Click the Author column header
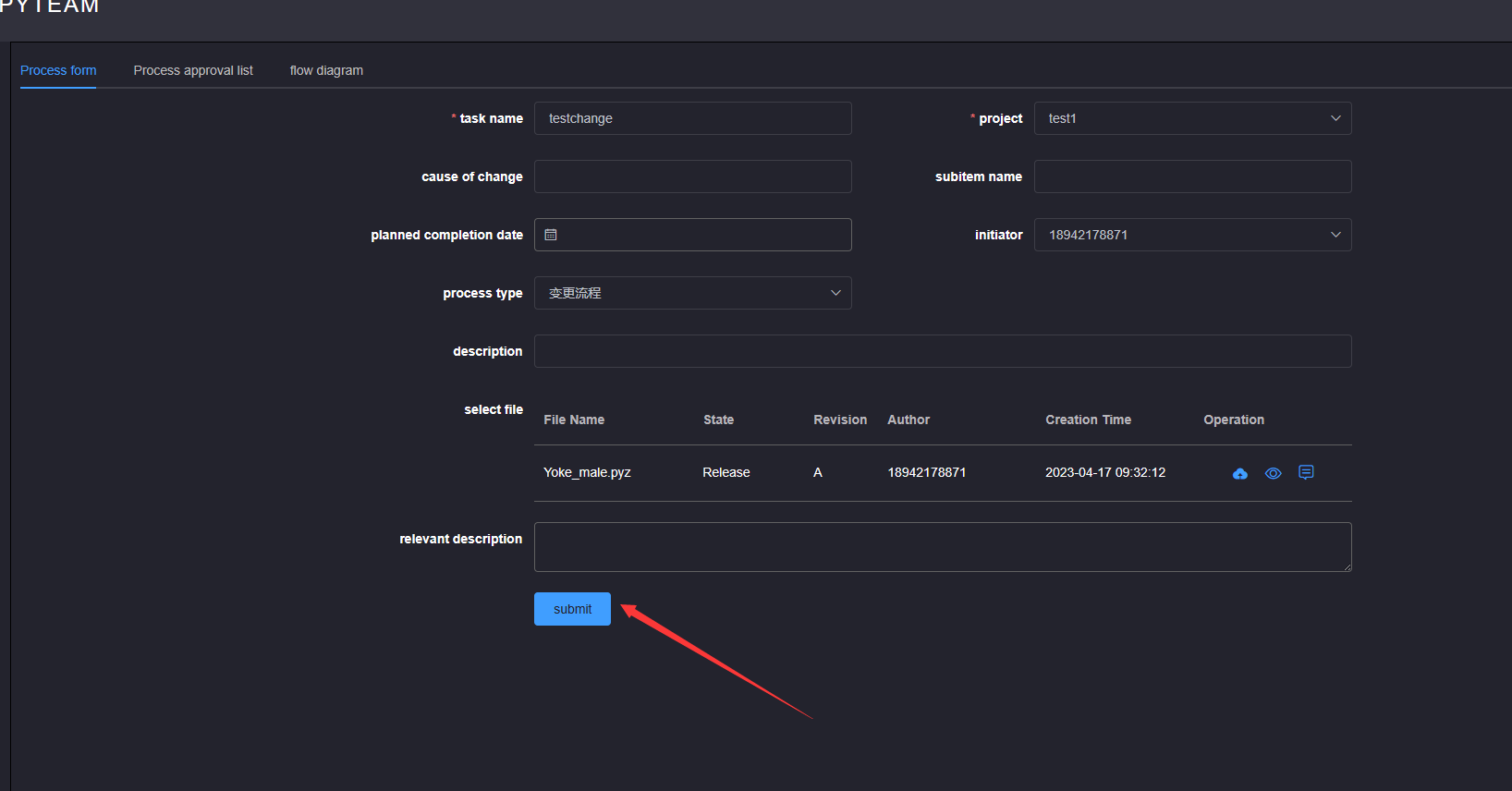 (908, 420)
